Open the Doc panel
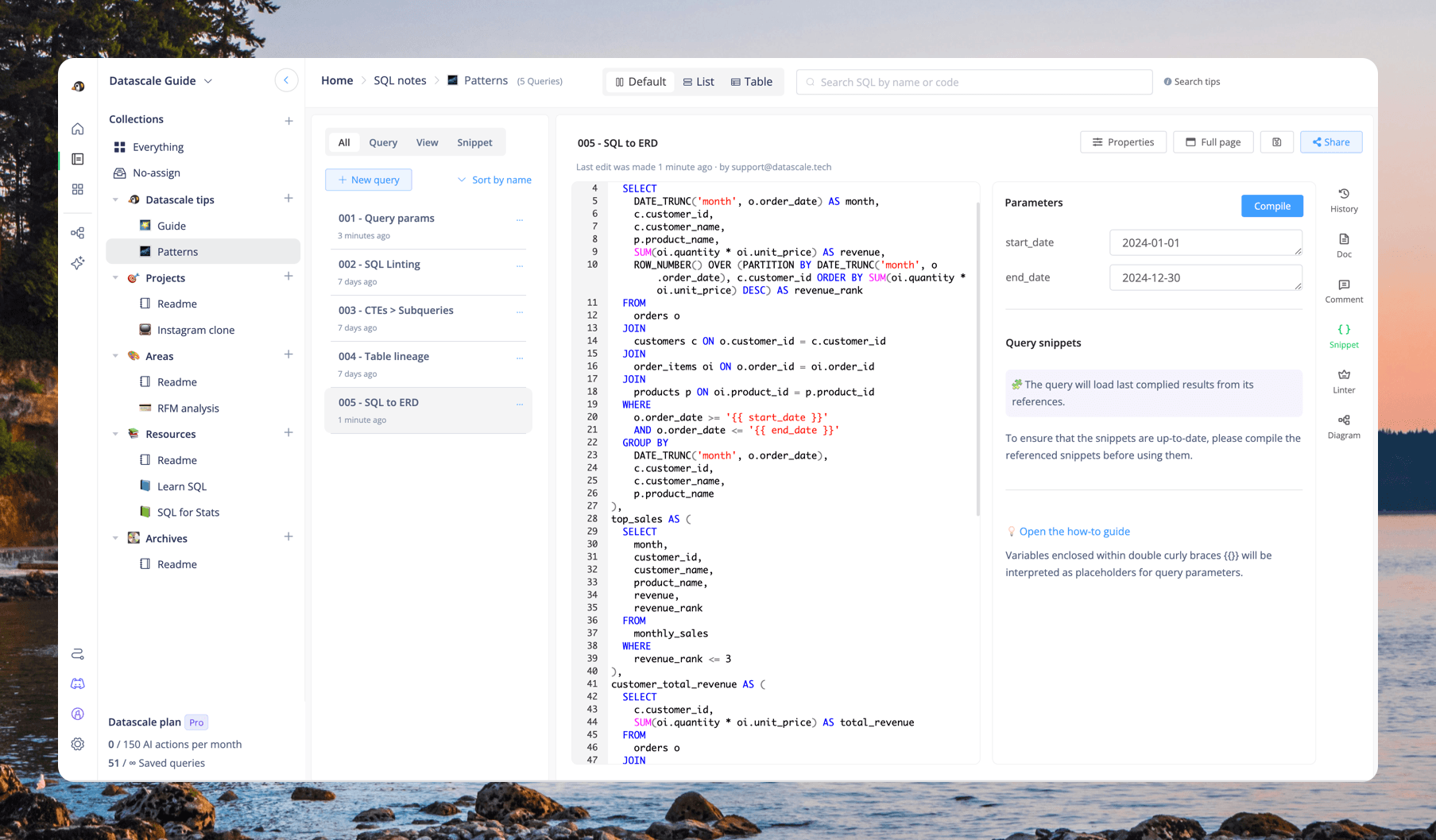Screen dimensions: 1436x840 click(x=1343, y=245)
